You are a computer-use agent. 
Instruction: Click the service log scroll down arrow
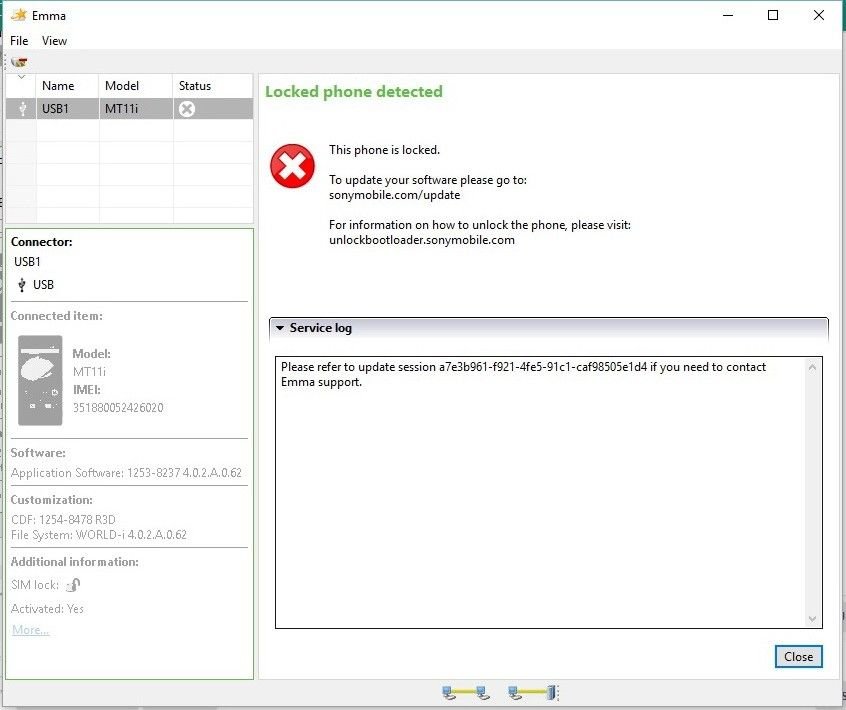coord(813,618)
